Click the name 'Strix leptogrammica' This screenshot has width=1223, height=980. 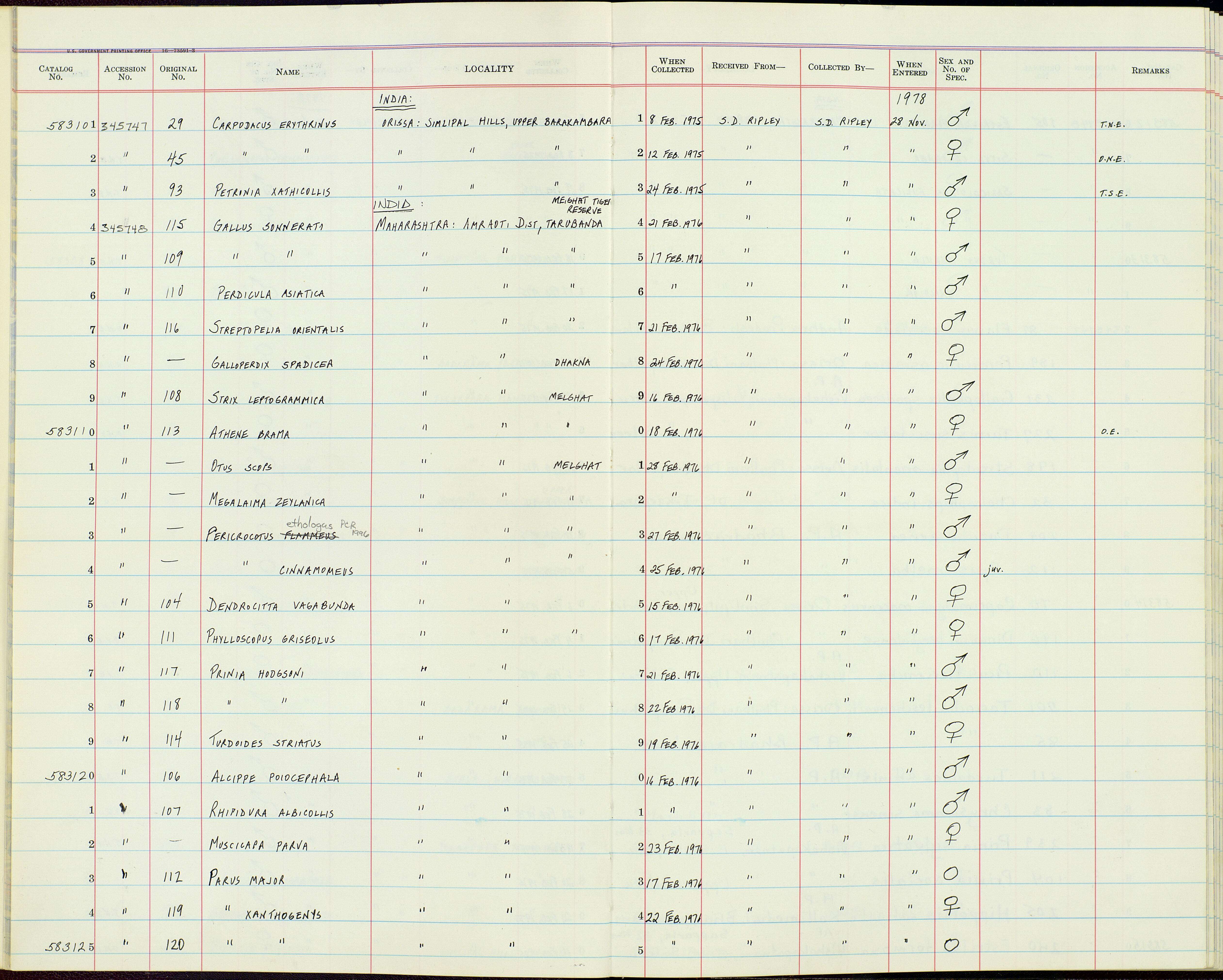pyautogui.click(x=267, y=399)
